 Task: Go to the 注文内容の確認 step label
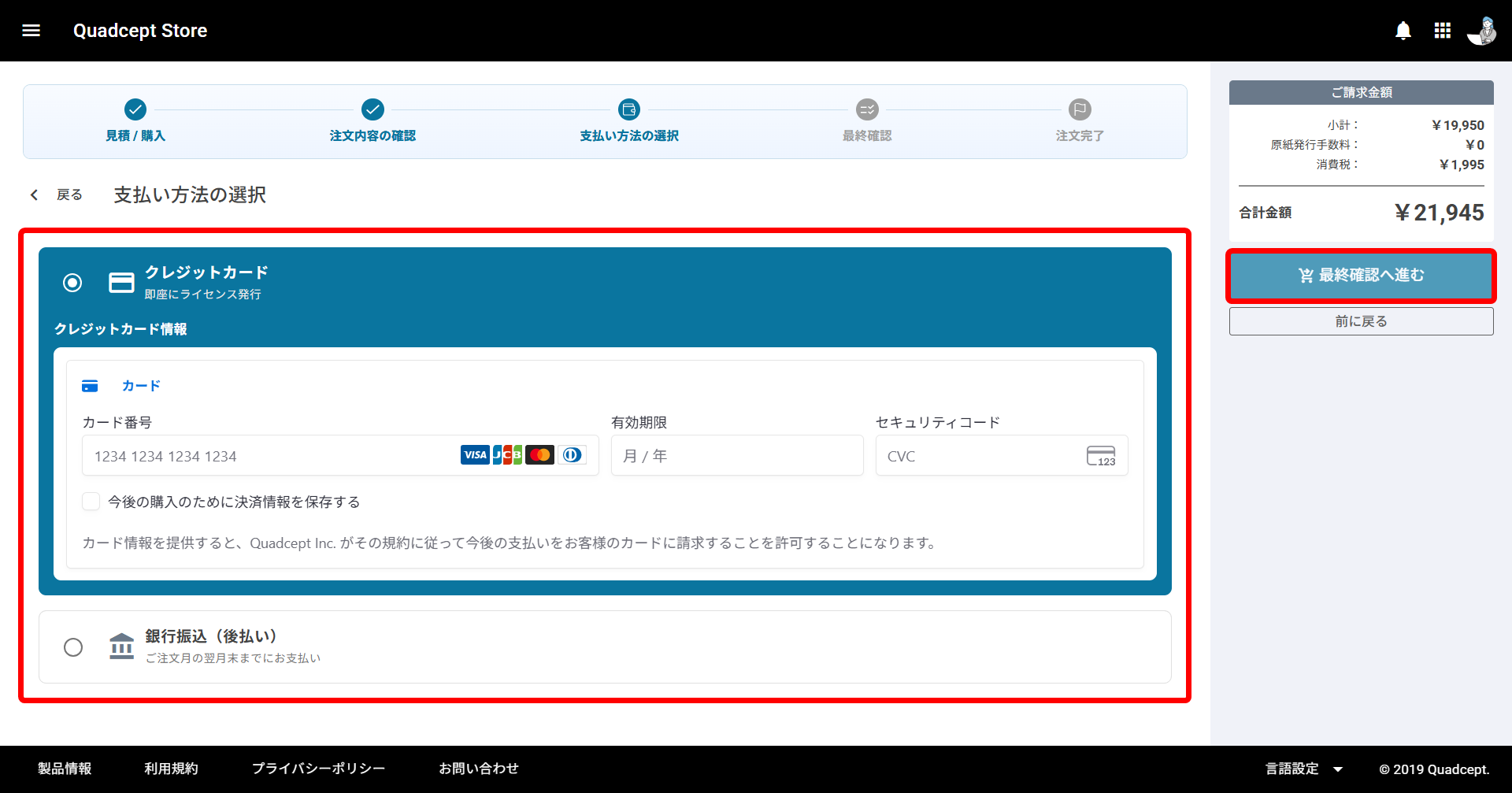372,135
